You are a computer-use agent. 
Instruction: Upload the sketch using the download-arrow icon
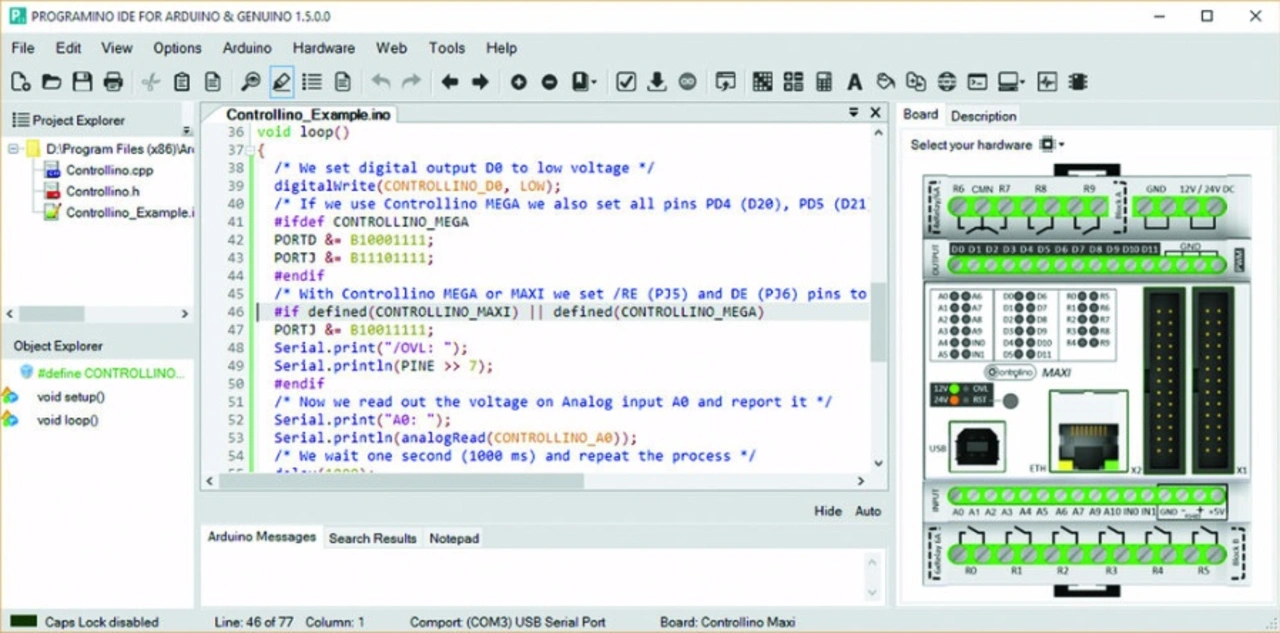click(657, 82)
